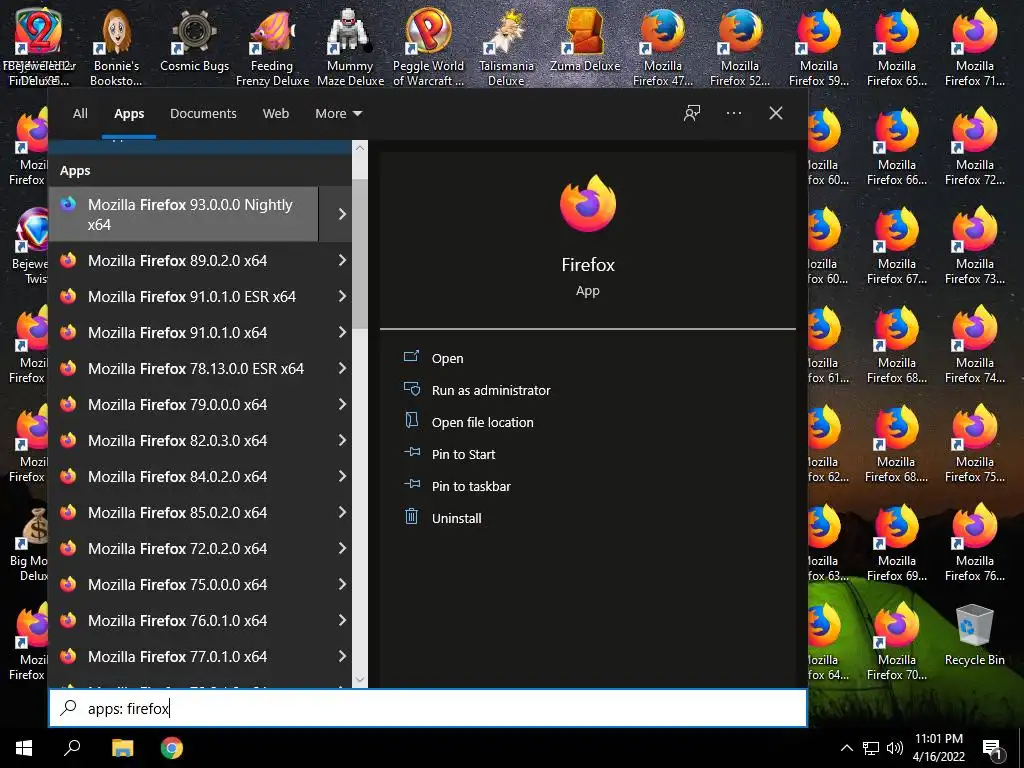Viewport: 1024px width, 768px height.
Task: Open File Explorer from taskbar
Action: coord(122,748)
